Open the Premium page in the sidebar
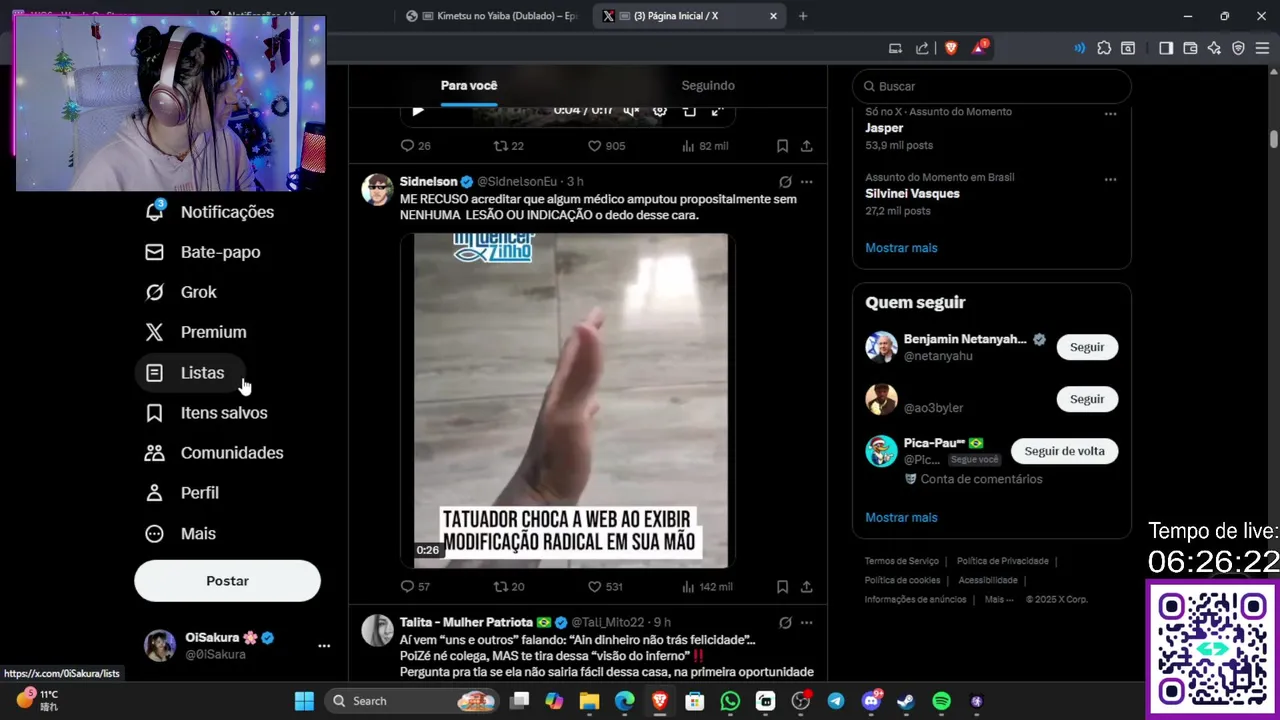The height and width of the screenshot is (720, 1280). 197,332
